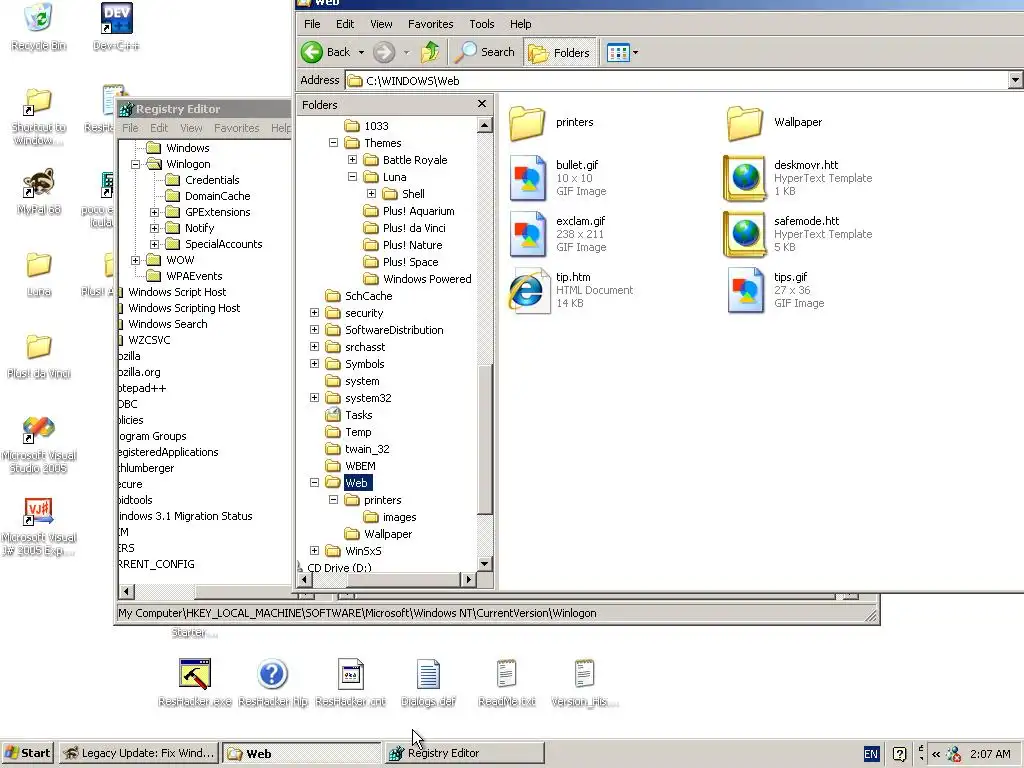Screen dimensions: 1024x768
Task: Open the File menu in the Web window
Action: (312, 24)
